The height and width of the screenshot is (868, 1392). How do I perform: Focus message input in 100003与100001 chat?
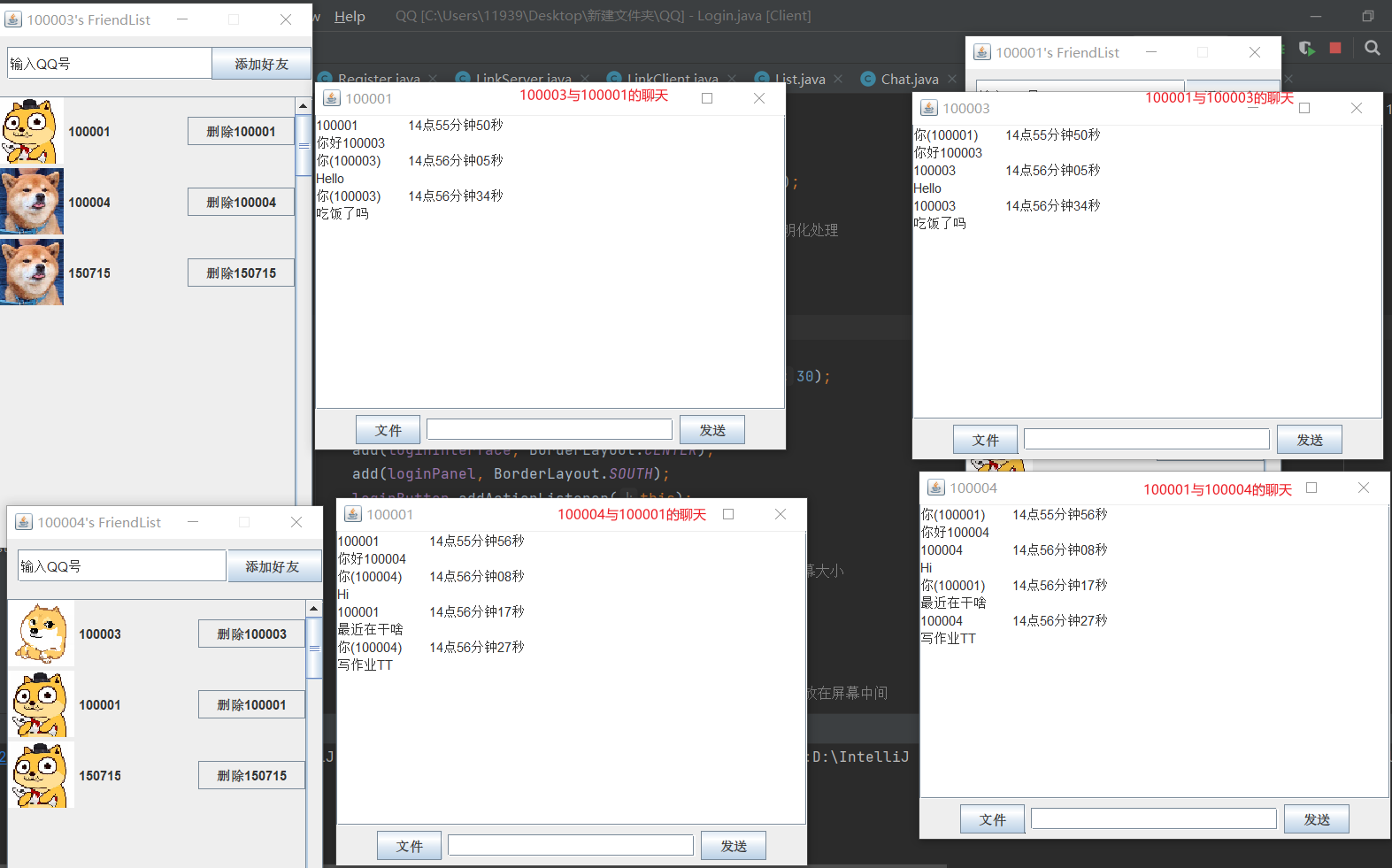tap(550, 429)
